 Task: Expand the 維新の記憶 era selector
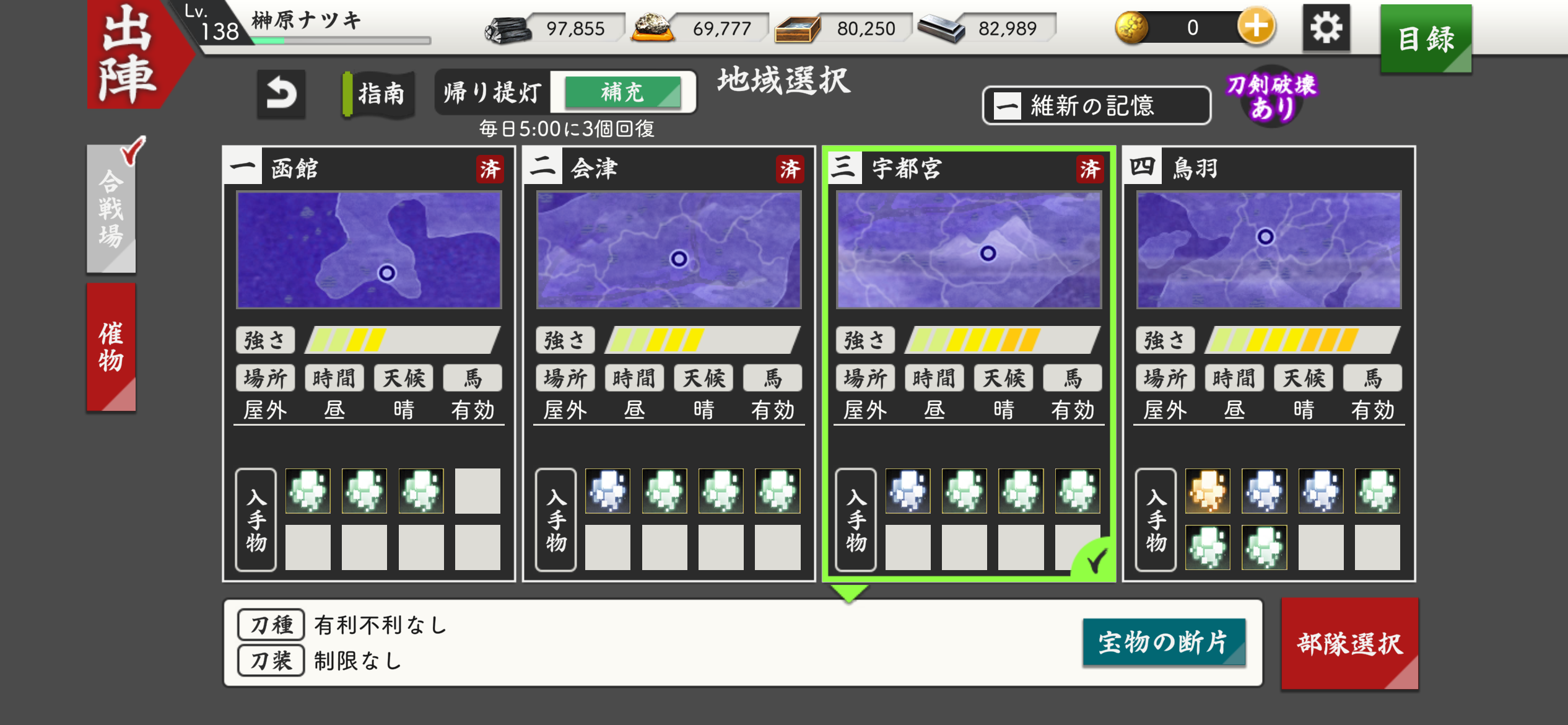click(1097, 106)
